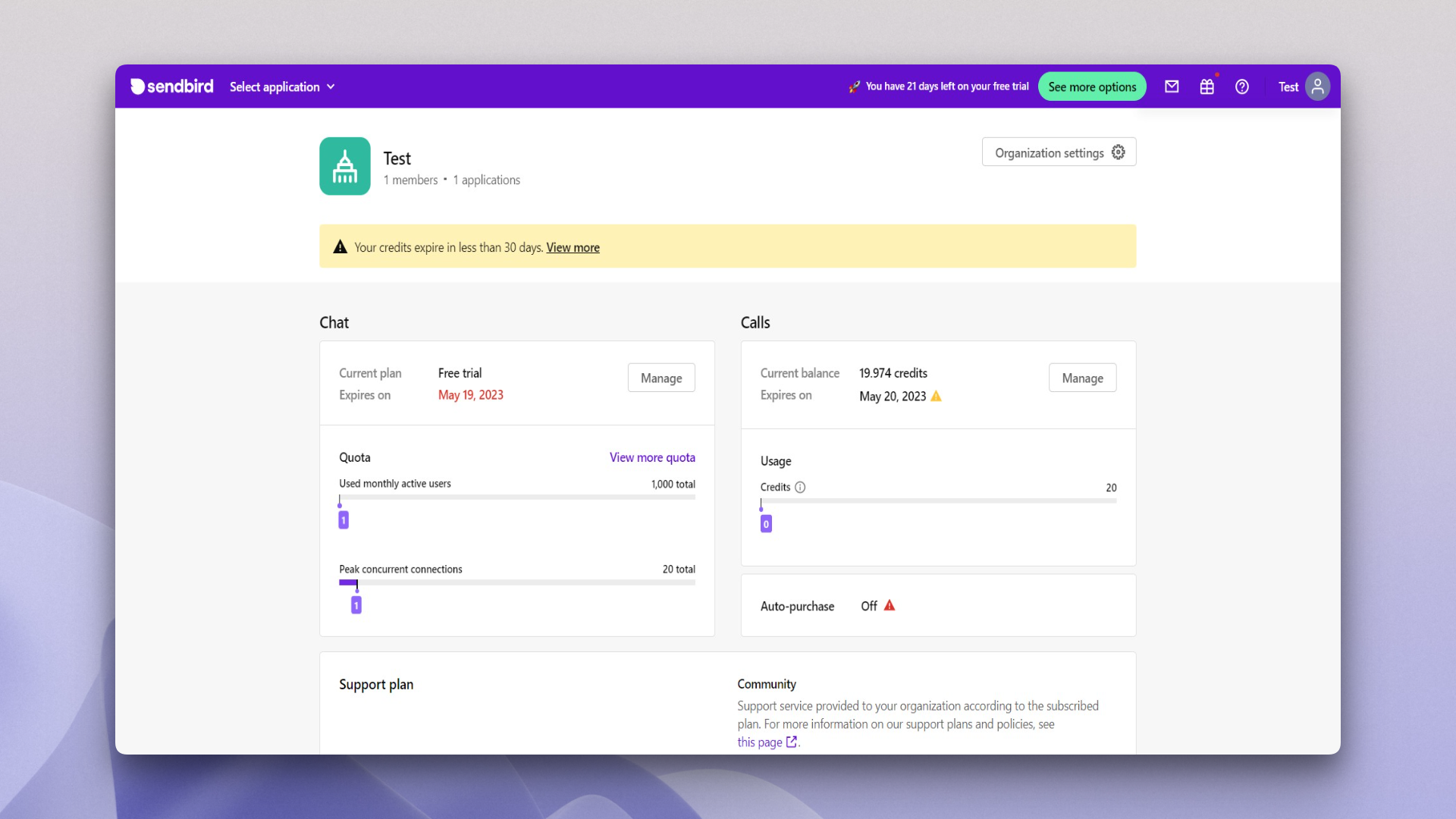1456x819 pixels.
Task: Click View more quota
Action: (x=651, y=457)
